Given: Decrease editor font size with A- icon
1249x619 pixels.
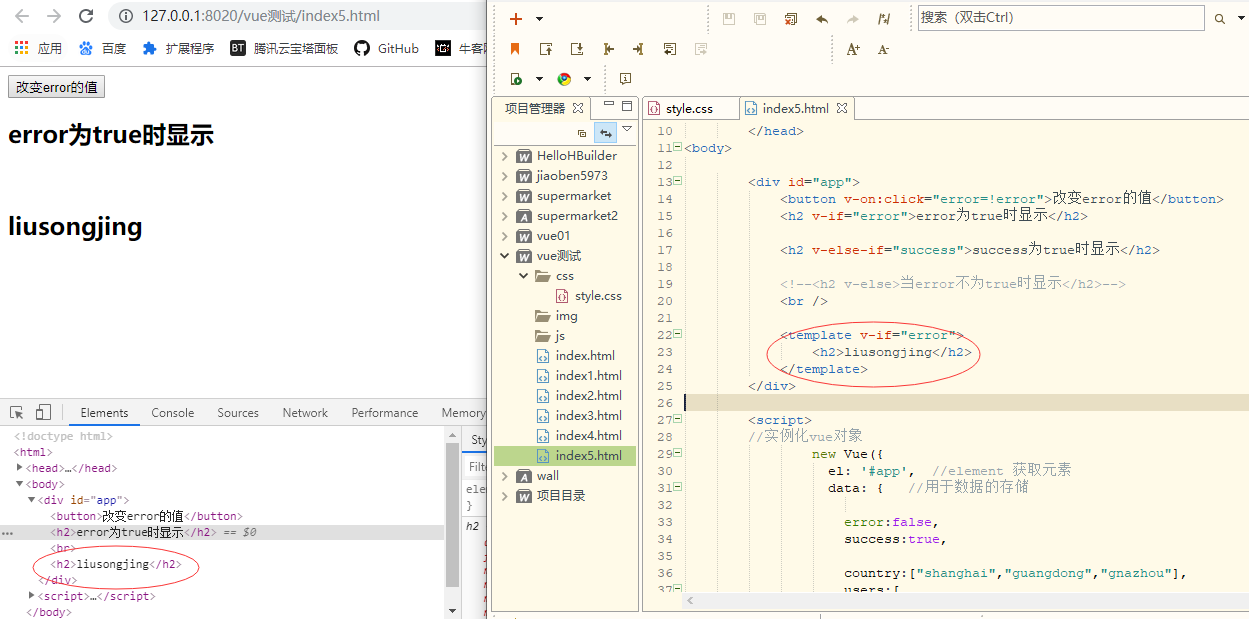Looking at the screenshot, I should click(x=884, y=49).
